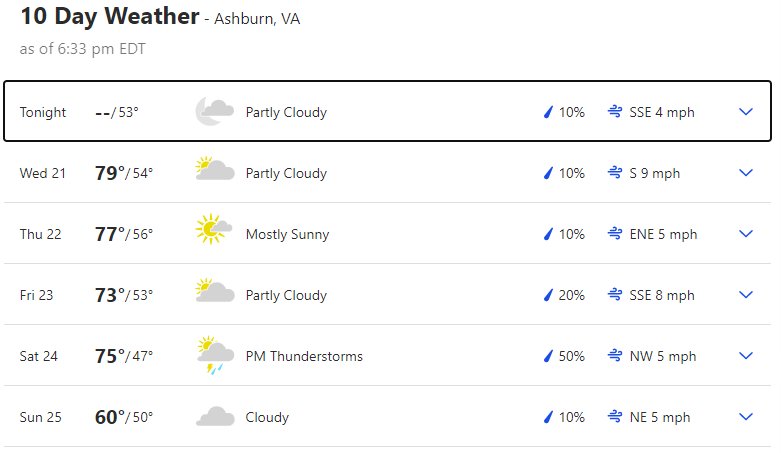Click the wind icon beside SSE 4 mph
781x453 pixels.
[x=615, y=112]
